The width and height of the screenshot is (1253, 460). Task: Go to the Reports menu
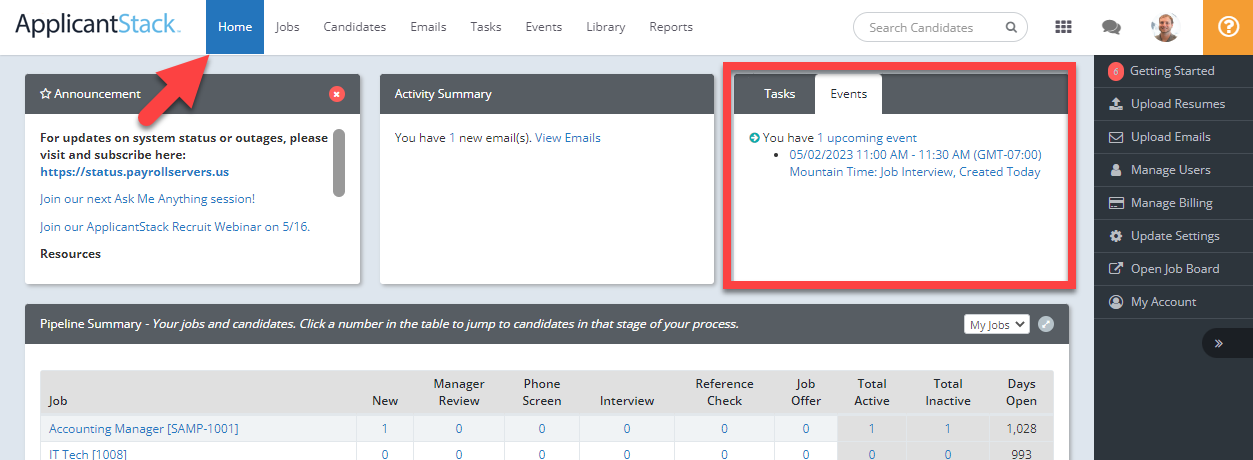pos(670,27)
